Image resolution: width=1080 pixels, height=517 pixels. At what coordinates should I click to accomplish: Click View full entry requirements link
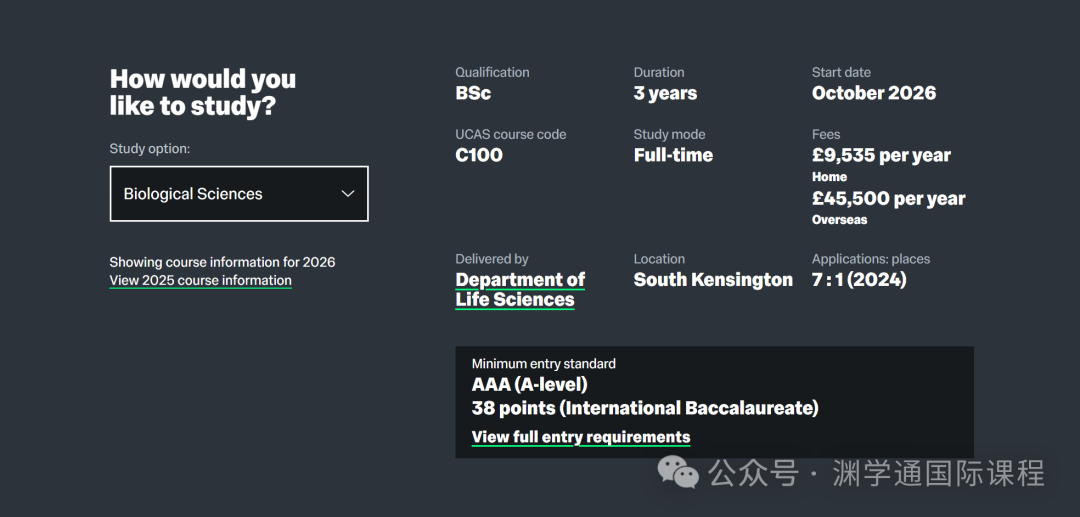click(x=580, y=437)
